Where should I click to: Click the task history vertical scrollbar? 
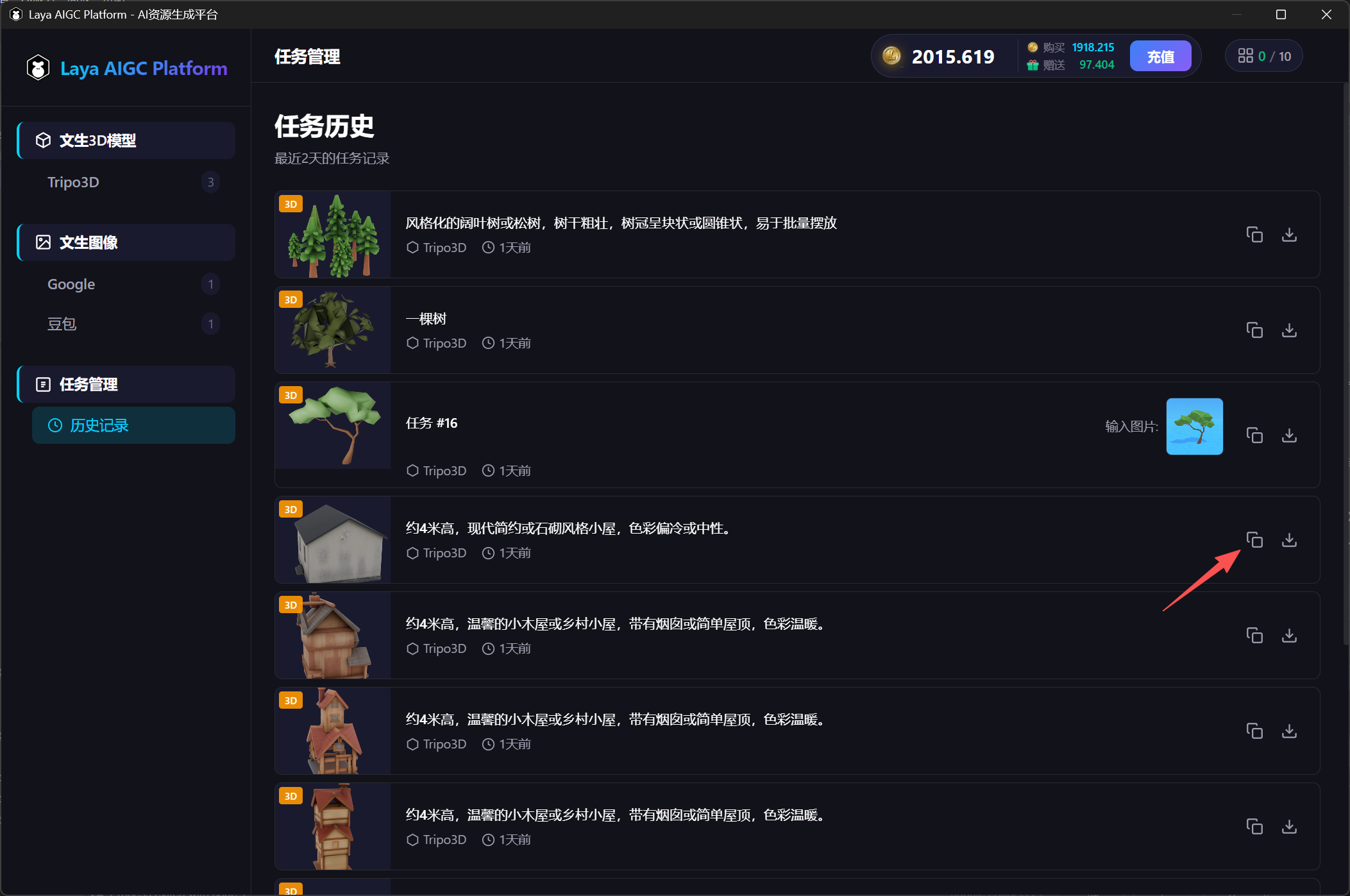tap(1345, 366)
